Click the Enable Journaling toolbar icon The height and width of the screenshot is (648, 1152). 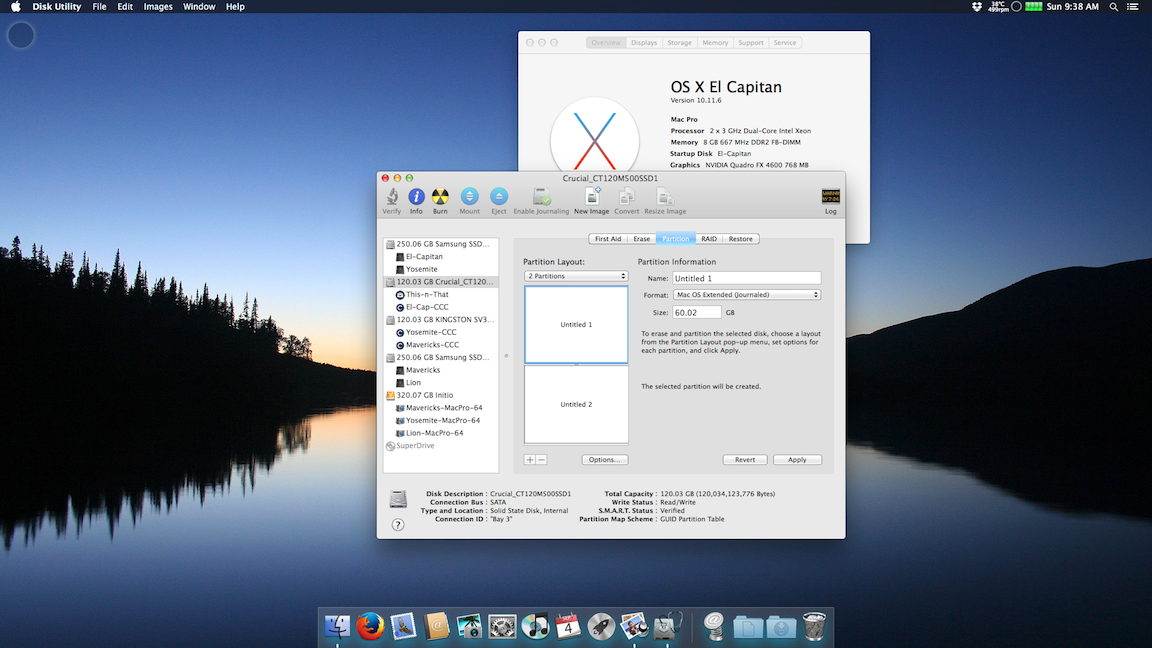click(x=541, y=197)
